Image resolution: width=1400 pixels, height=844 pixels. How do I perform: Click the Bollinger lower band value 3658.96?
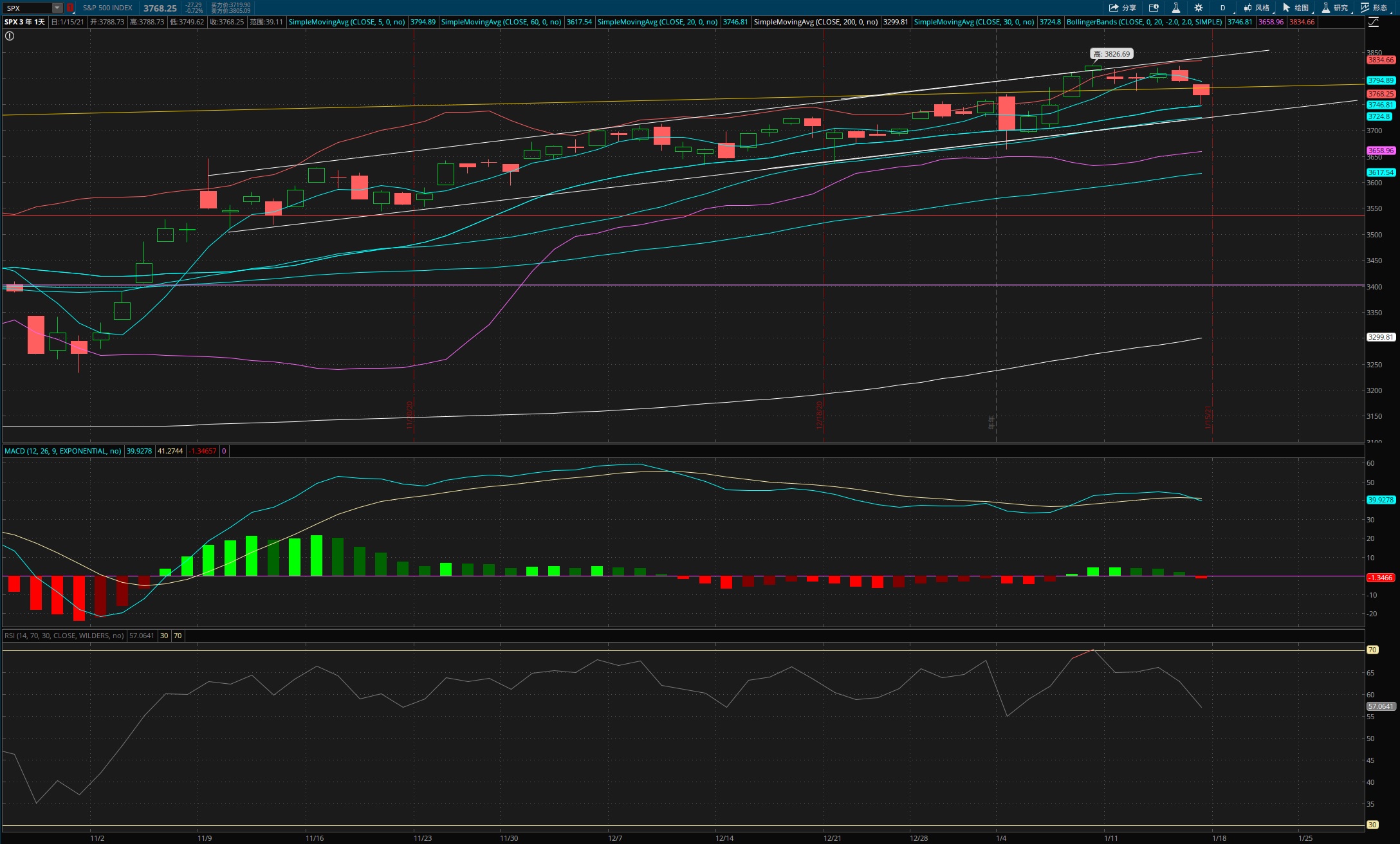(x=1271, y=22)
